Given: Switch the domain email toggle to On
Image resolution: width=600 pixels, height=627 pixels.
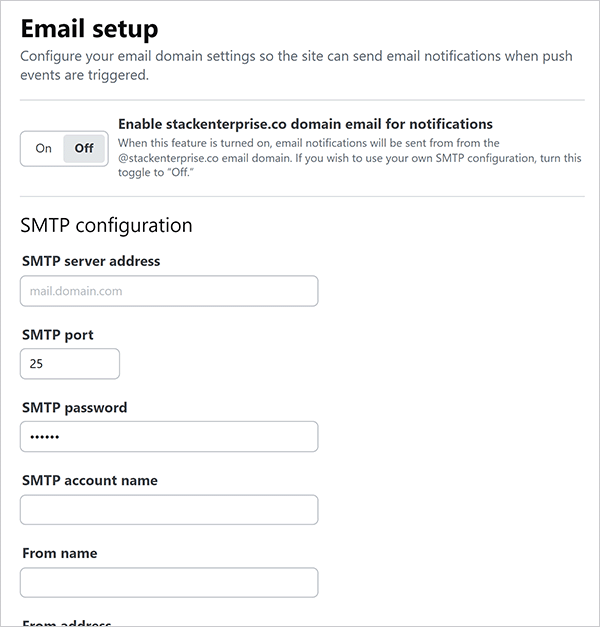Looking at the screenshot, I should click(x=43, y=148).
